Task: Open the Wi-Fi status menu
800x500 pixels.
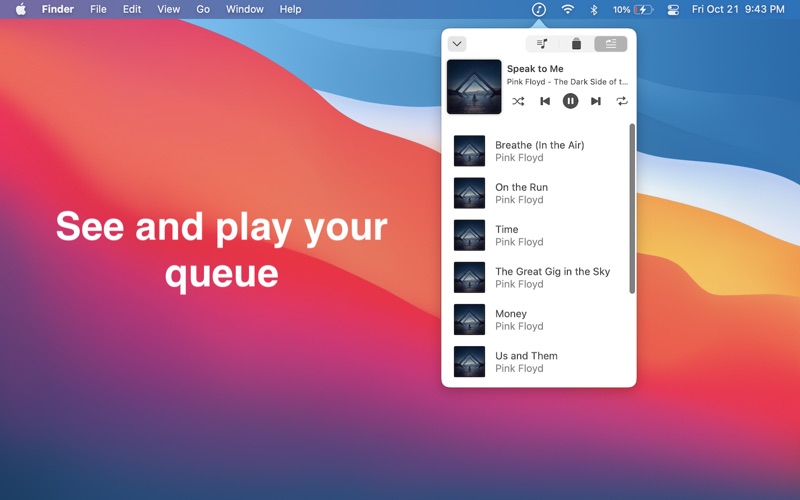Action: [567, 9]
